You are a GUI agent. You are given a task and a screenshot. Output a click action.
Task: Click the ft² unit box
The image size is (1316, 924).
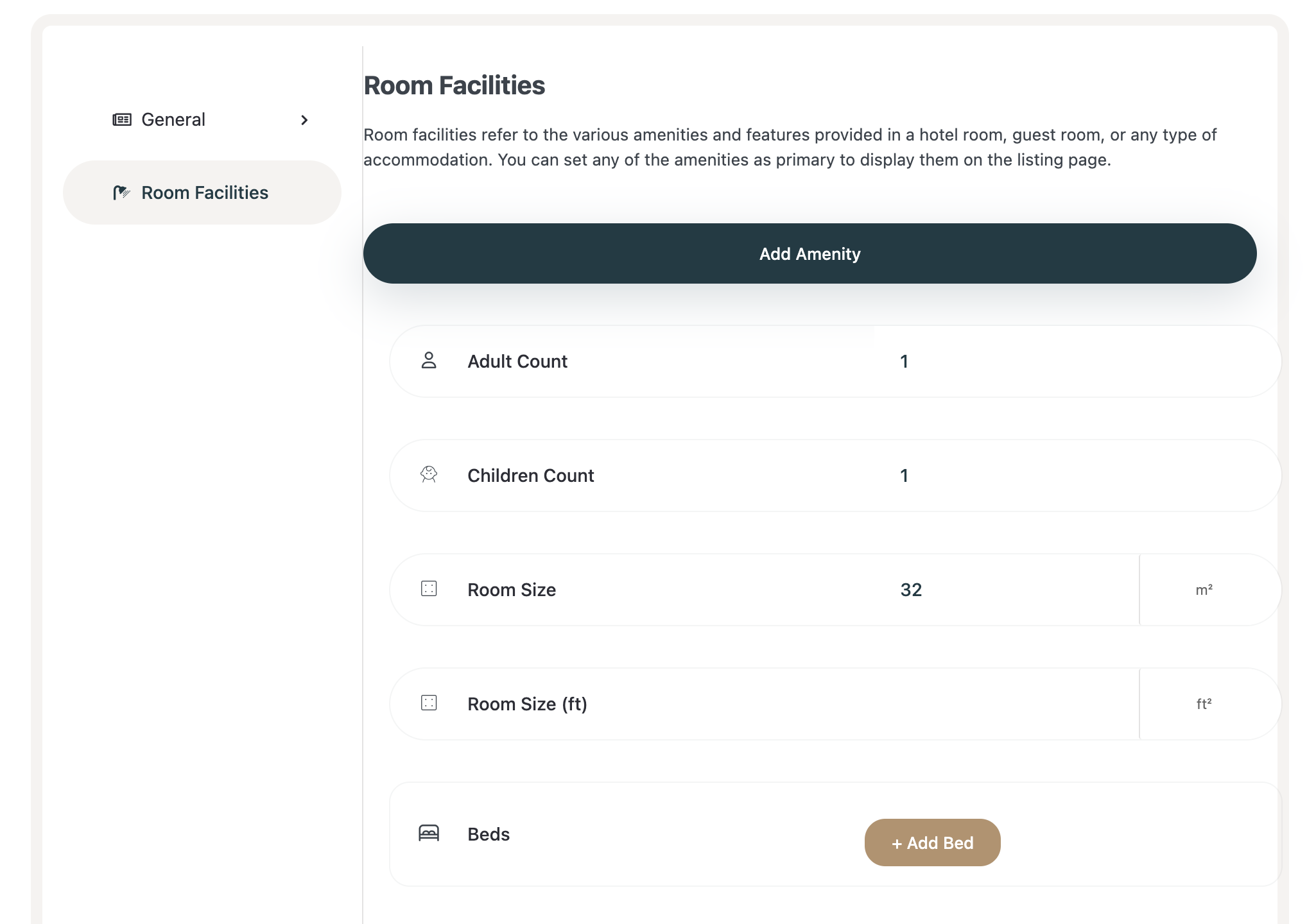(x=1204, y=704)
